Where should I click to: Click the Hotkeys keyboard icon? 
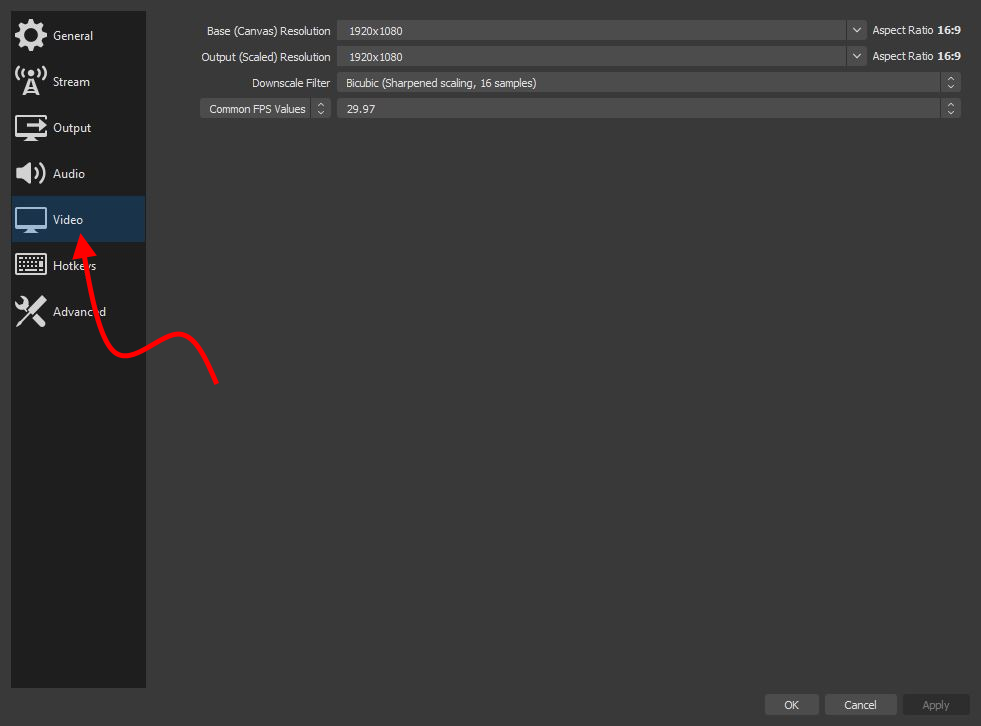tap(31, 265)
